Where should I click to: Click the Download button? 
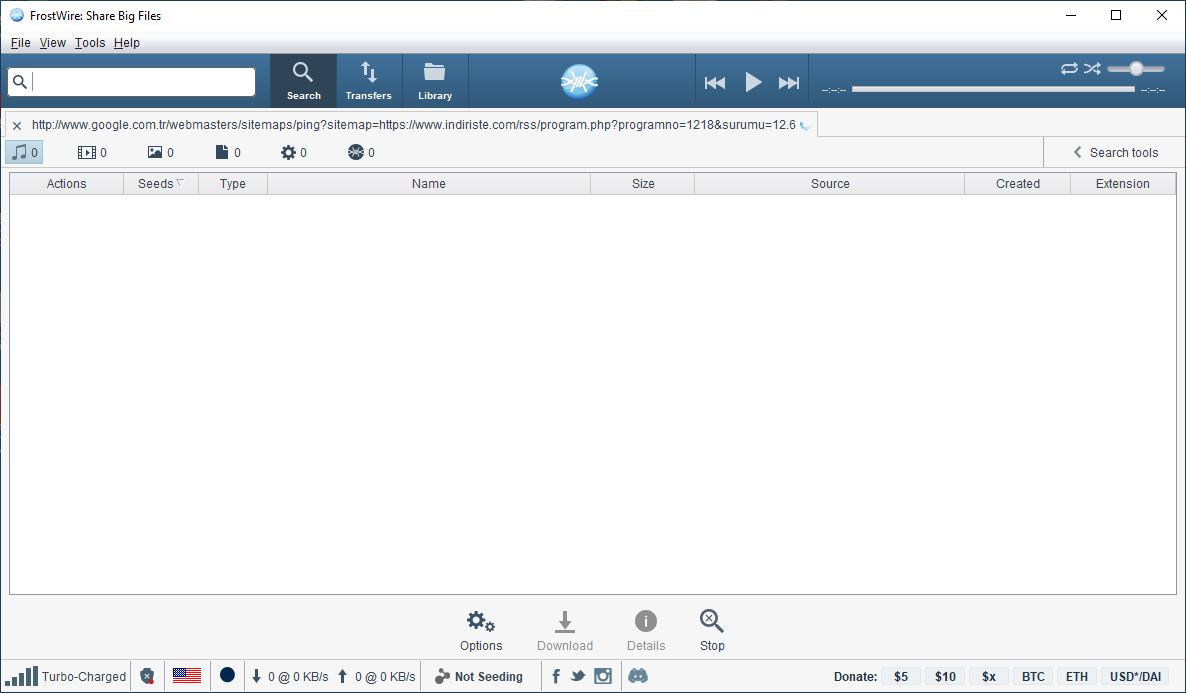565,631
